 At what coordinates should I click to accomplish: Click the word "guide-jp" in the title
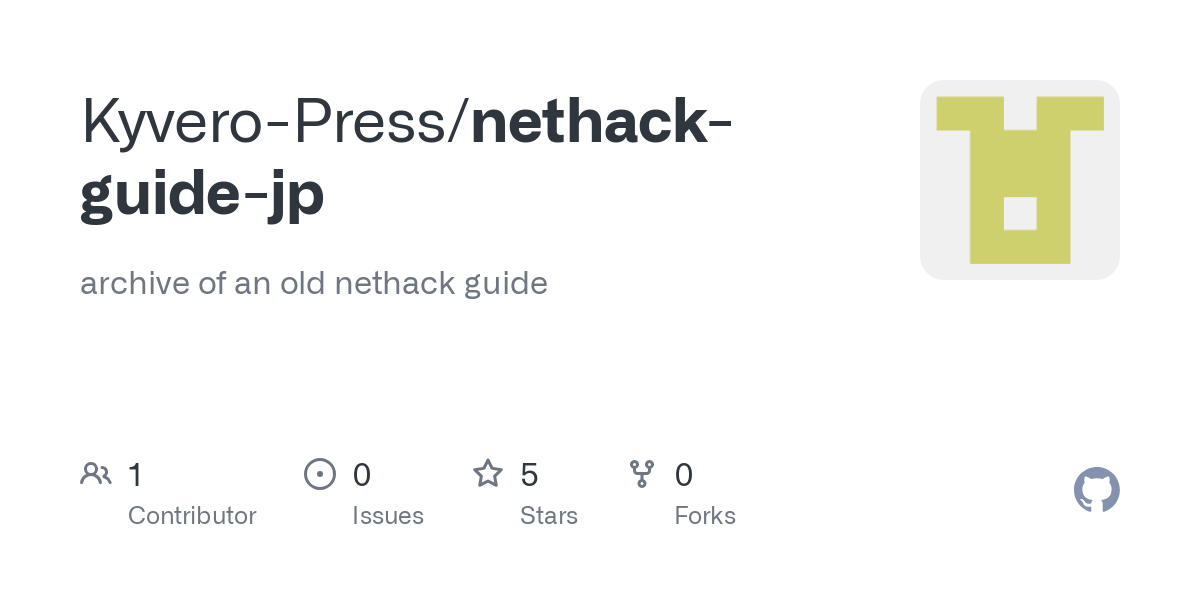click(x=202, y=191)
